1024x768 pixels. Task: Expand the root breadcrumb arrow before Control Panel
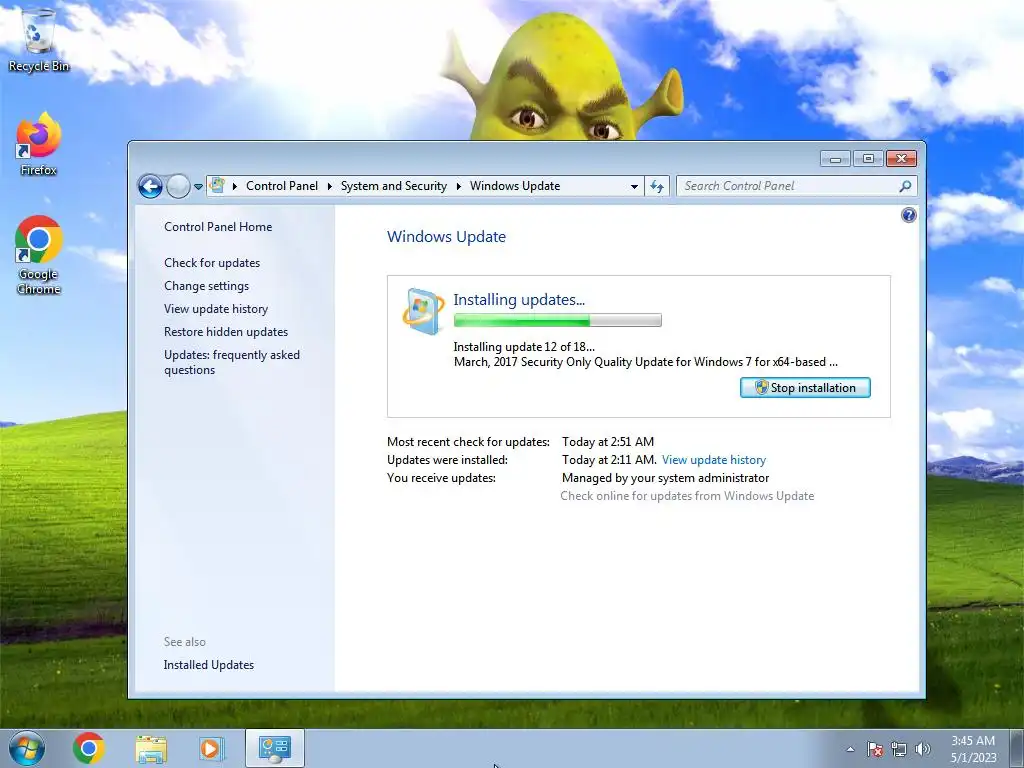pos(234,186)
